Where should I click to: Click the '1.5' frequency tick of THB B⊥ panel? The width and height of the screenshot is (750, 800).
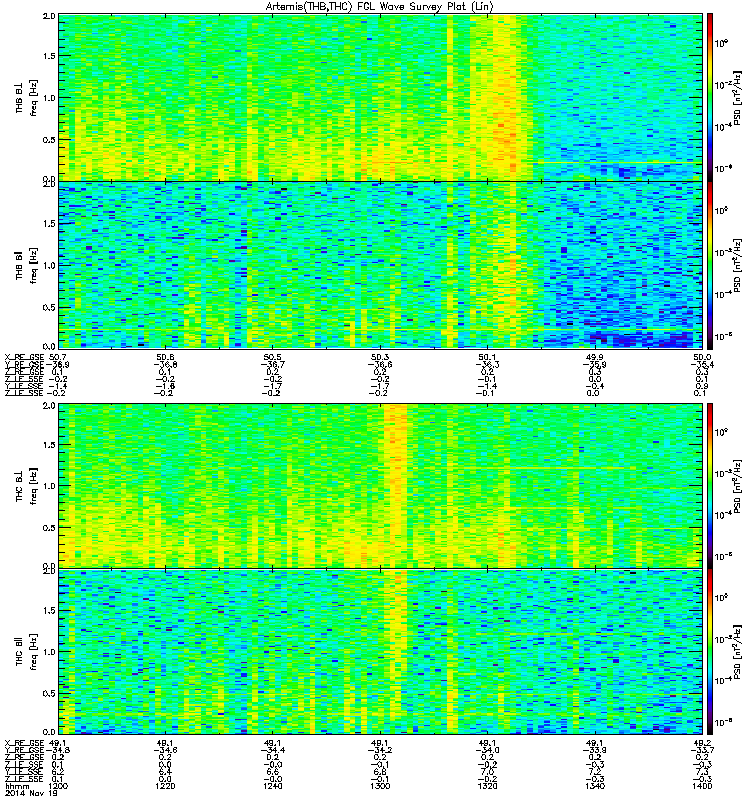[49, 56]
